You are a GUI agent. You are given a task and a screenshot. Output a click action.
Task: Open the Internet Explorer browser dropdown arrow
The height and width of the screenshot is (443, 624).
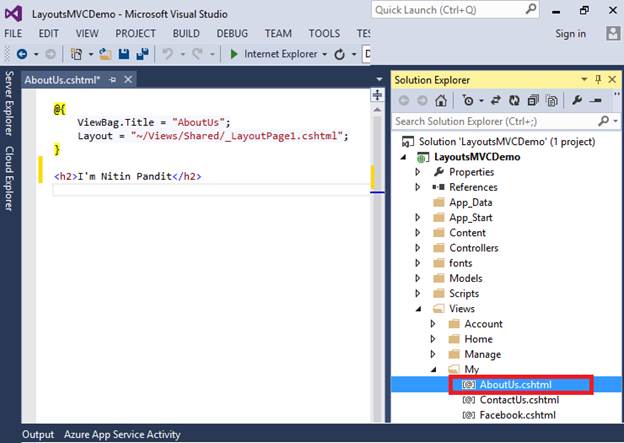(324, 54)
